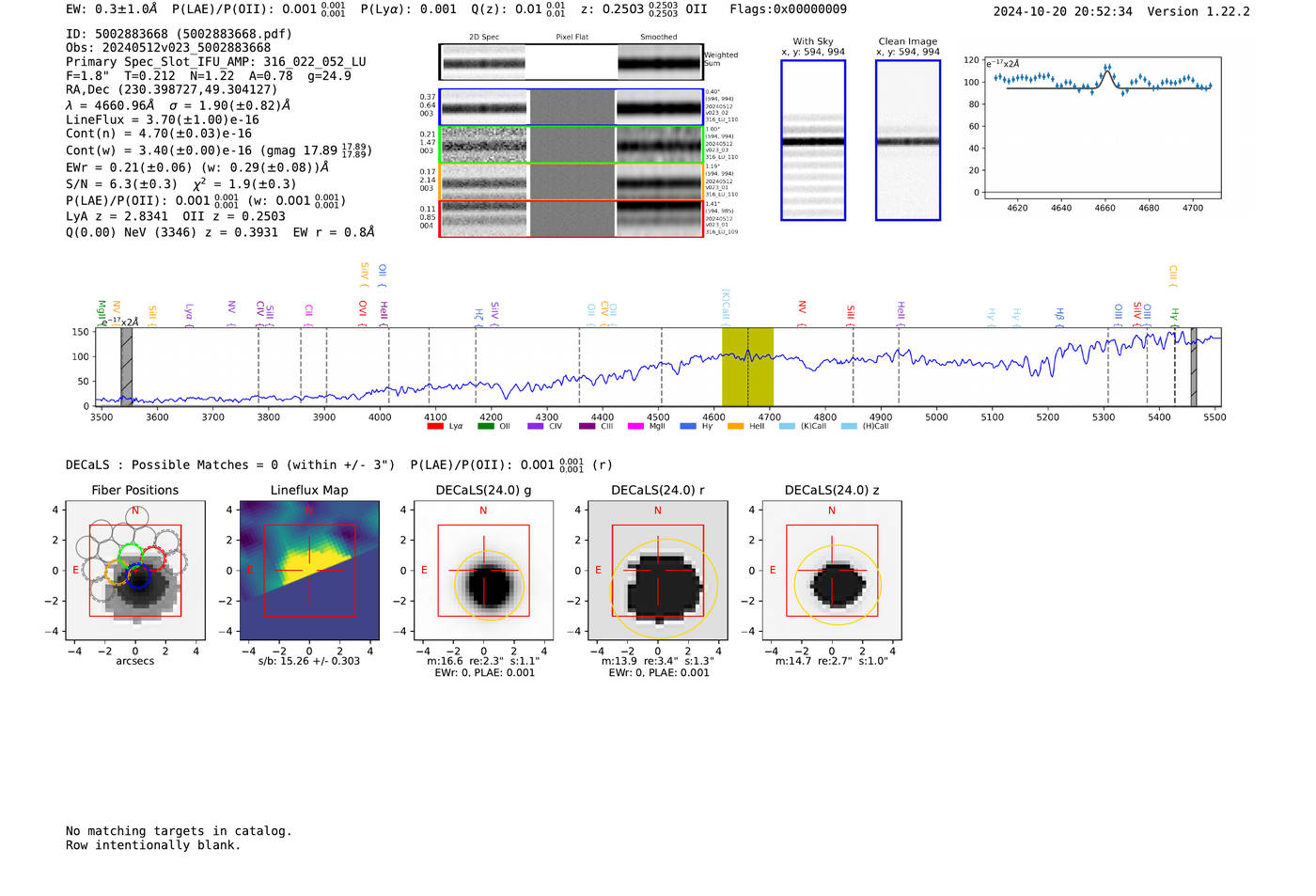
Task: Click the green OII legend swatch
Action: [x=485, y=427]
